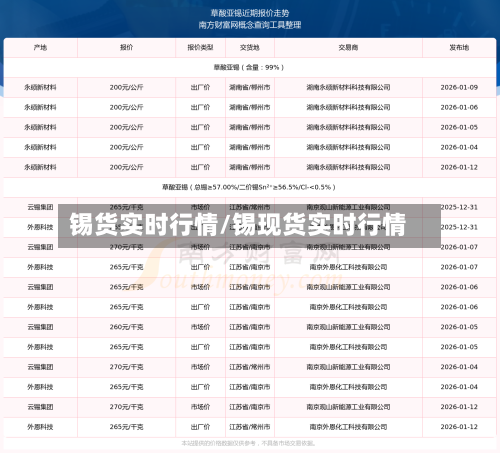Select the delivery place in the 200元/公斤 2026-01-12 row
Viewport: 500px width, 453px height.
click(250, 167)
